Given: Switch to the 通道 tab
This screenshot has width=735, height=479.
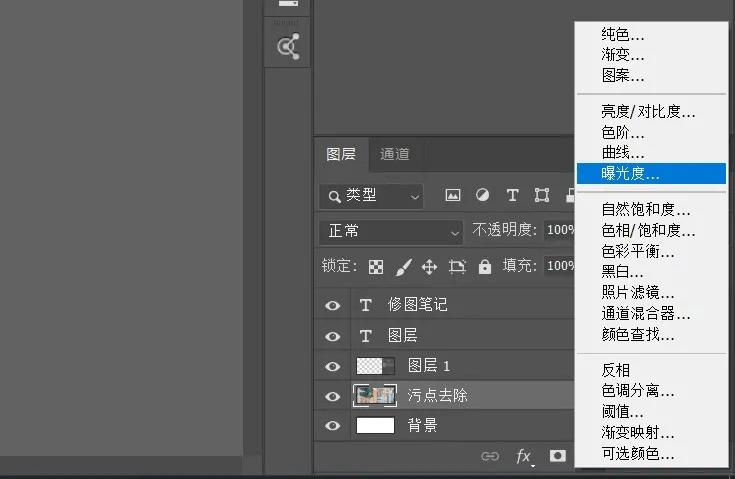Looking at the screenshot, I should (395, 154).
